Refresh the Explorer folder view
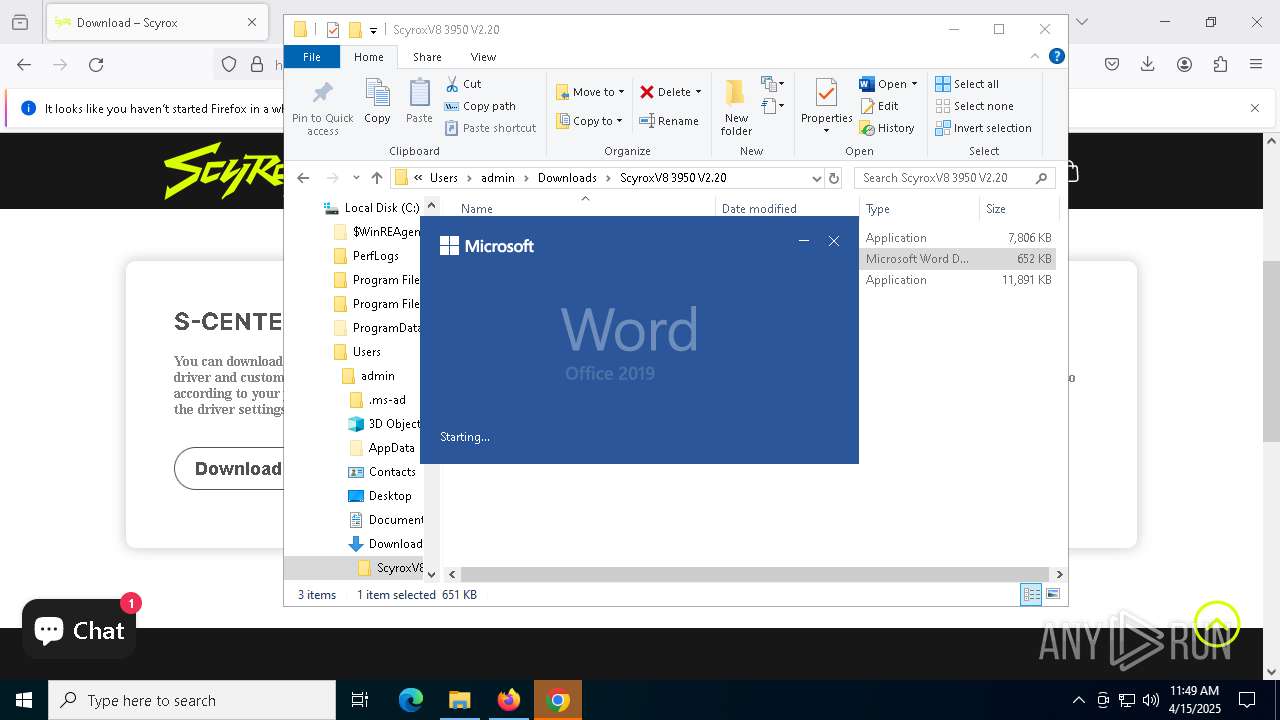1280x720 pixels. point(834,178)
